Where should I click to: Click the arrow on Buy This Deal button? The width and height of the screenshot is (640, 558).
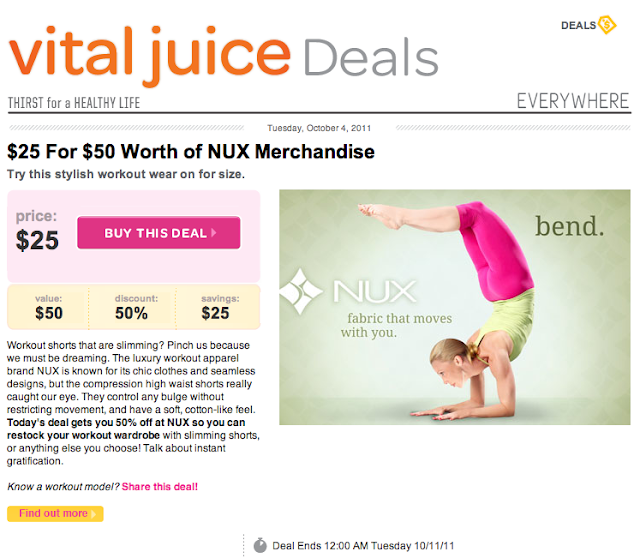[213, 233]
